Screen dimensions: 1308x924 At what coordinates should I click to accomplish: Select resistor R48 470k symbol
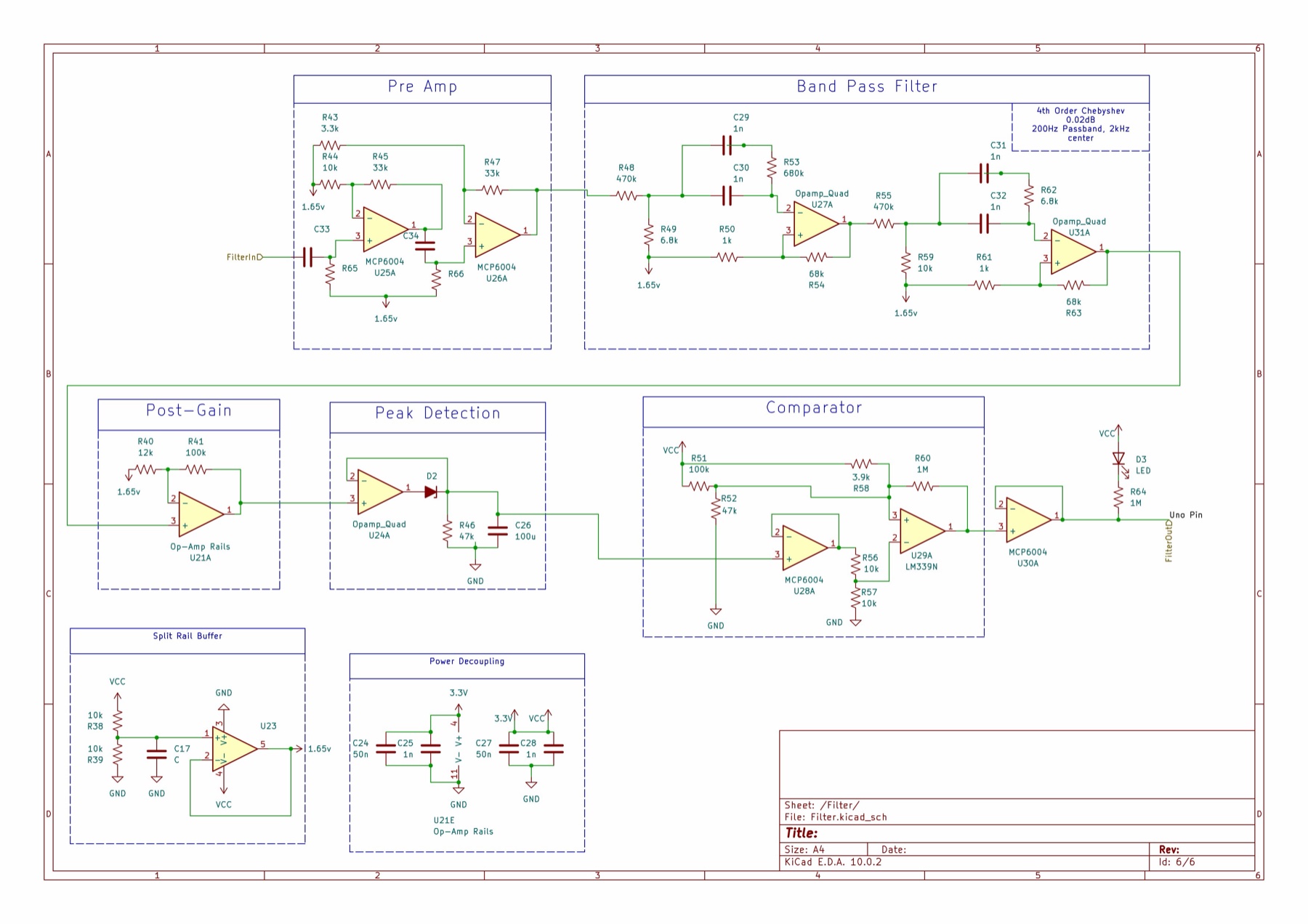[626, 195]
